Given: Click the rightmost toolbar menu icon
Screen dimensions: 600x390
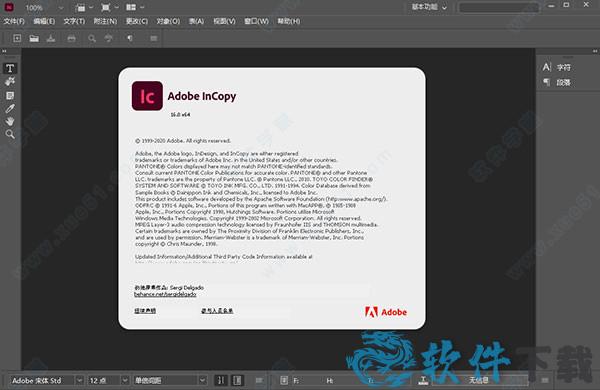Looking at the screenshot, I should point(153,38).
